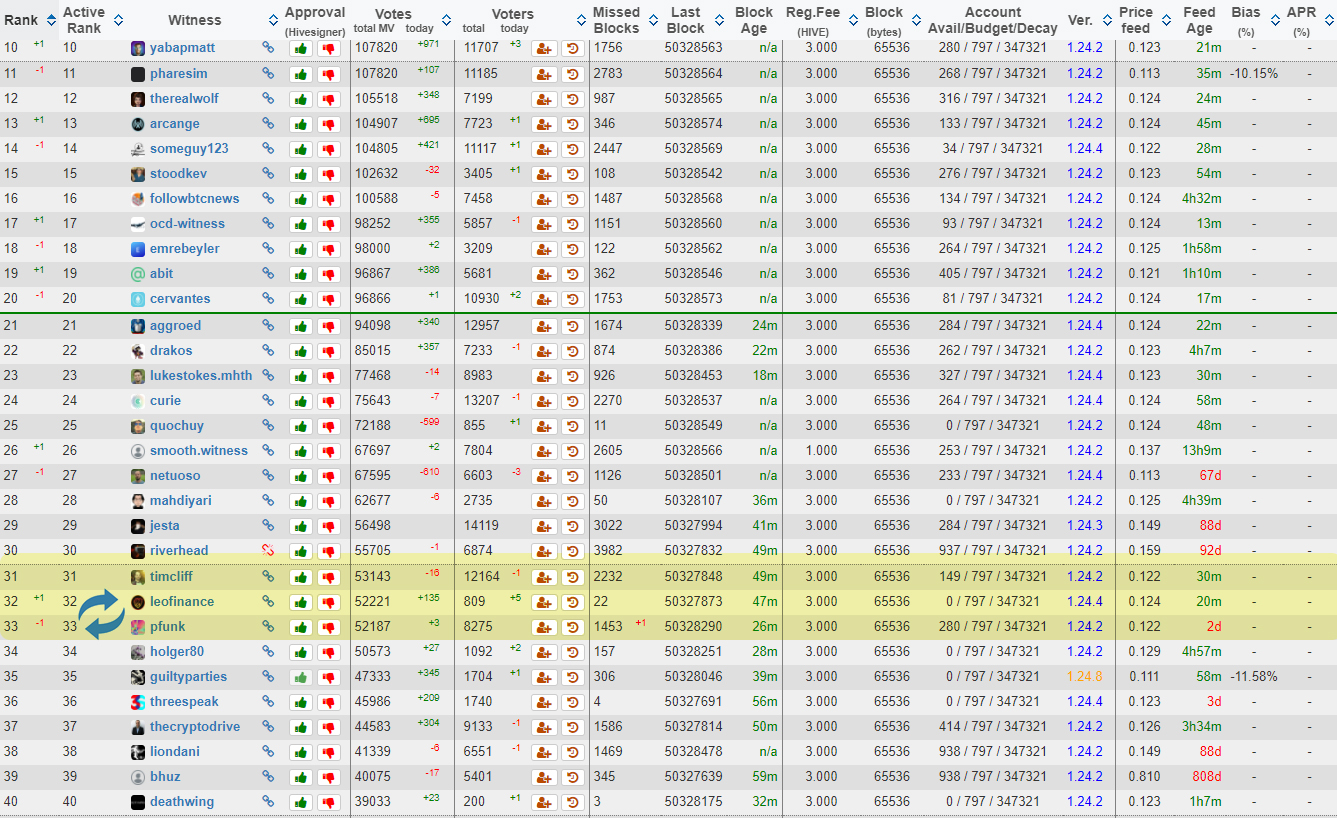
Task: Sort by Votes column arrows
Action: 446,20
